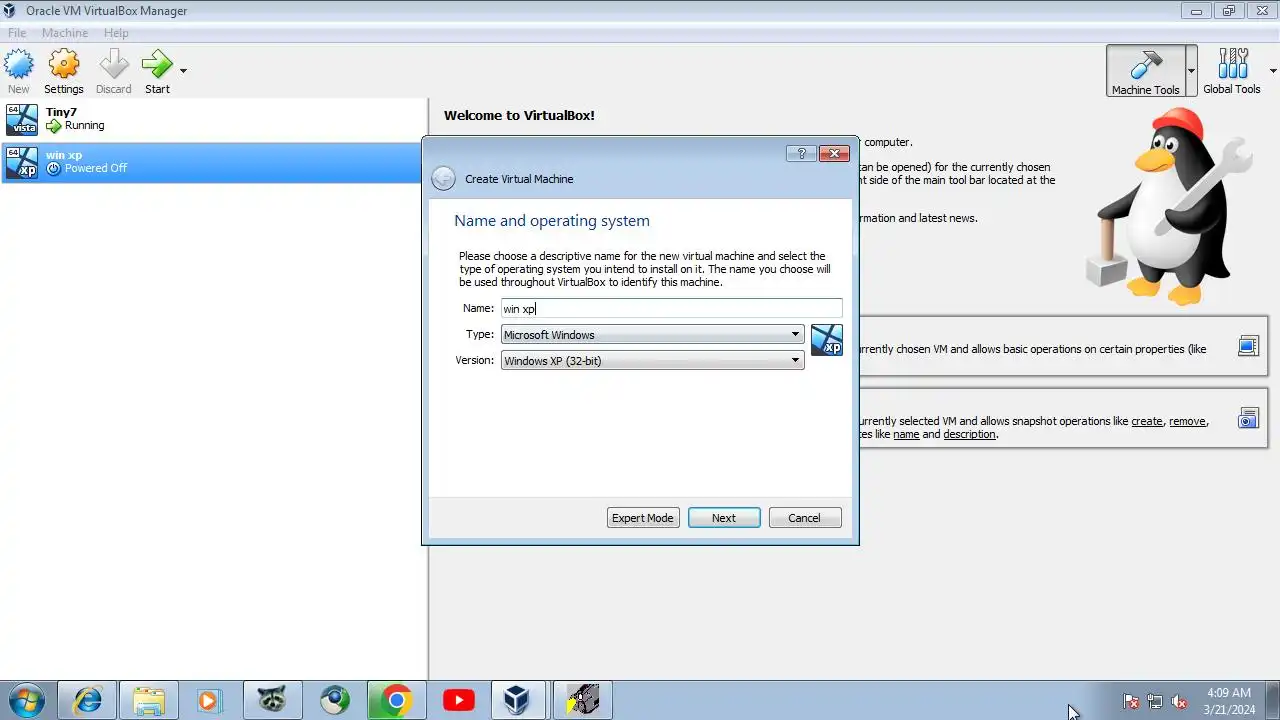The width and height of the screenshot is (1280, 720).
Task: Open the Version dropdown Windows XP (32-bit)
Action: tap(652, 361)
